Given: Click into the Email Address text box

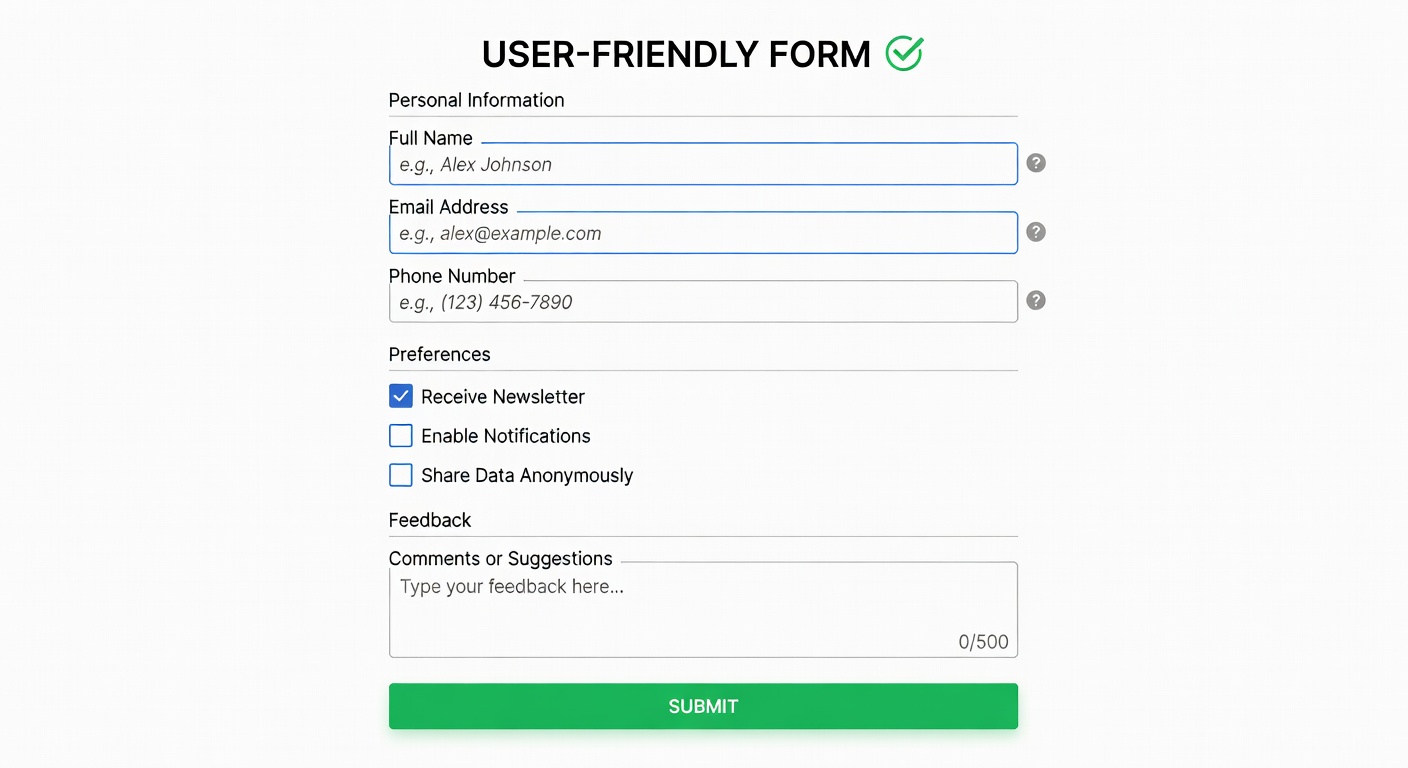Looking at the screenshot, I should 703,234.
